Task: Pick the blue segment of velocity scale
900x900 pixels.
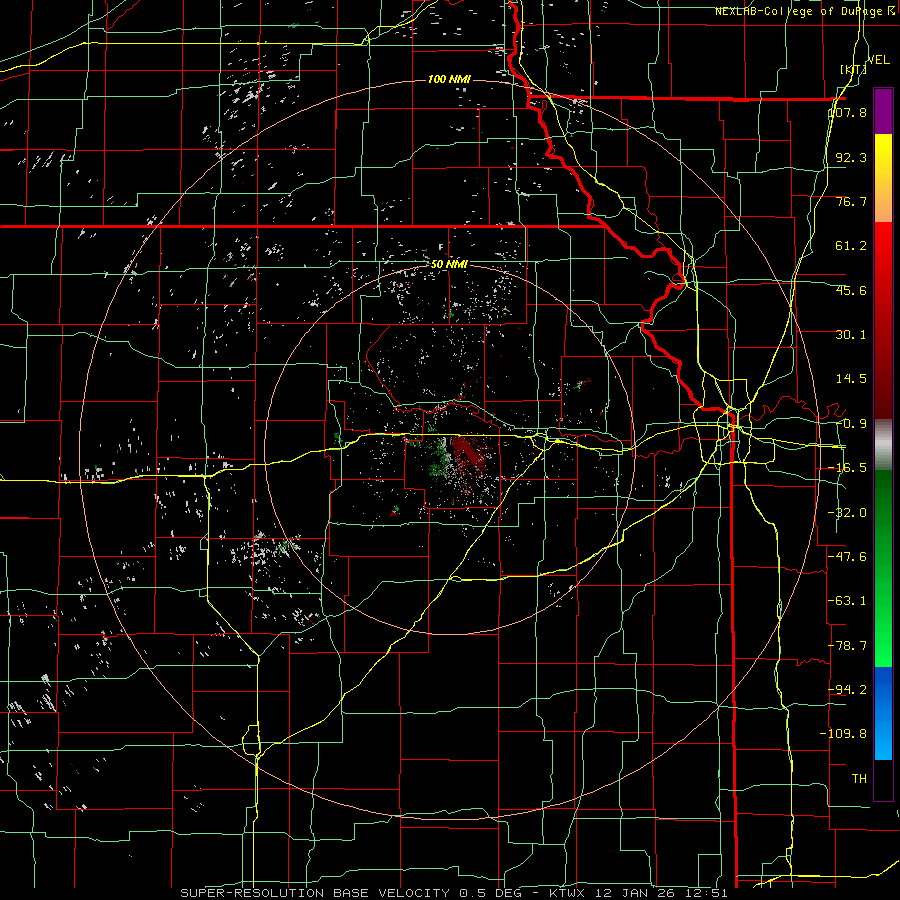Action: [883, 713]
